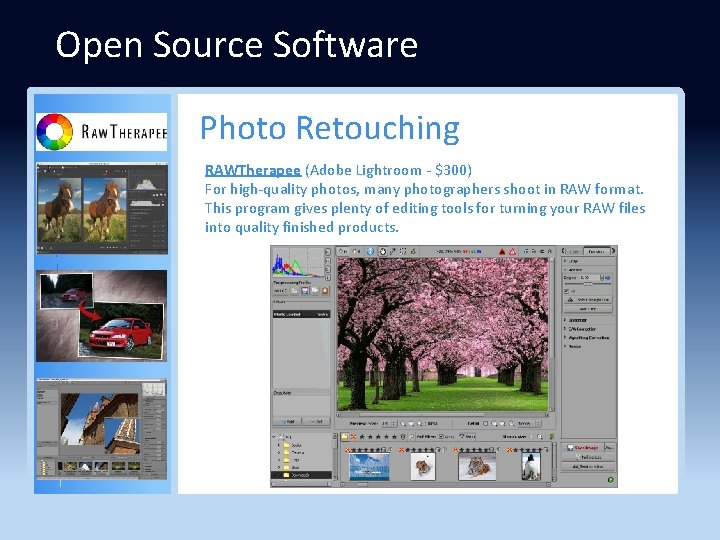Switch to the Transform tool panel tab
This screenshot has height=540, width=720.
click(597, 251)
